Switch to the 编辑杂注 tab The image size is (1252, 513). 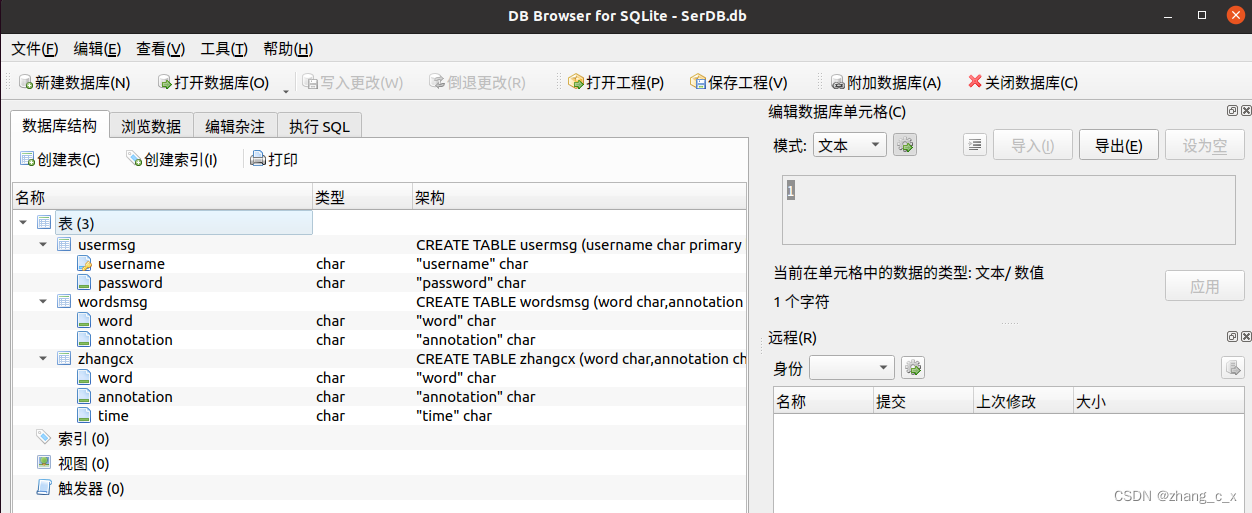(235, 126)
